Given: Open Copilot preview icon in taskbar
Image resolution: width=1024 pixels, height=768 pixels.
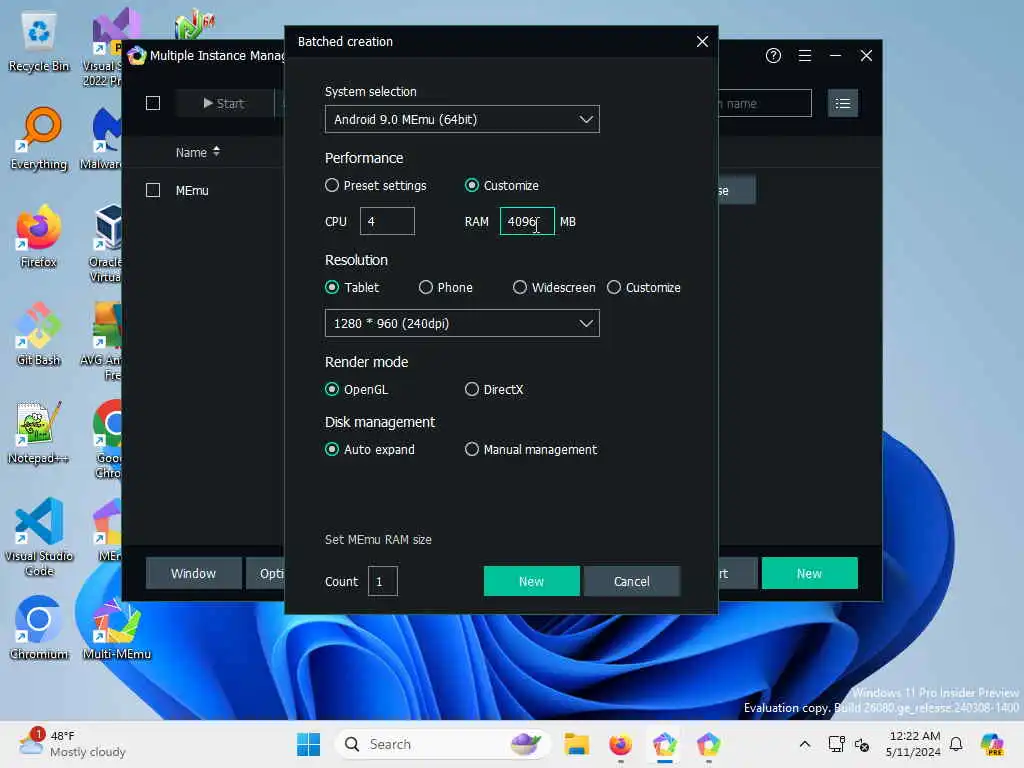Looking at the screenshot, I should pos(991,744).
